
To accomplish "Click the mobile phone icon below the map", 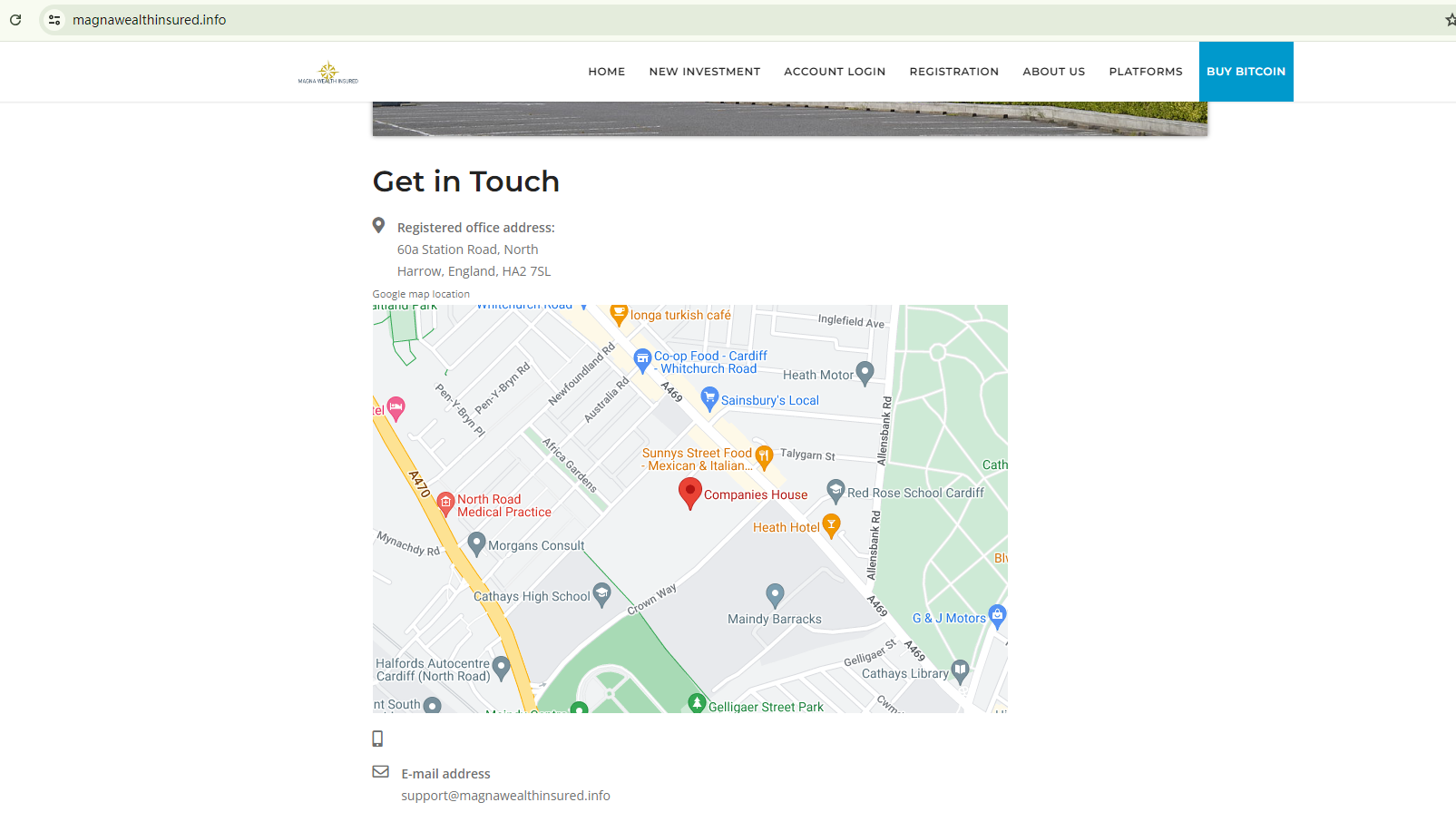I will [377, 739].
